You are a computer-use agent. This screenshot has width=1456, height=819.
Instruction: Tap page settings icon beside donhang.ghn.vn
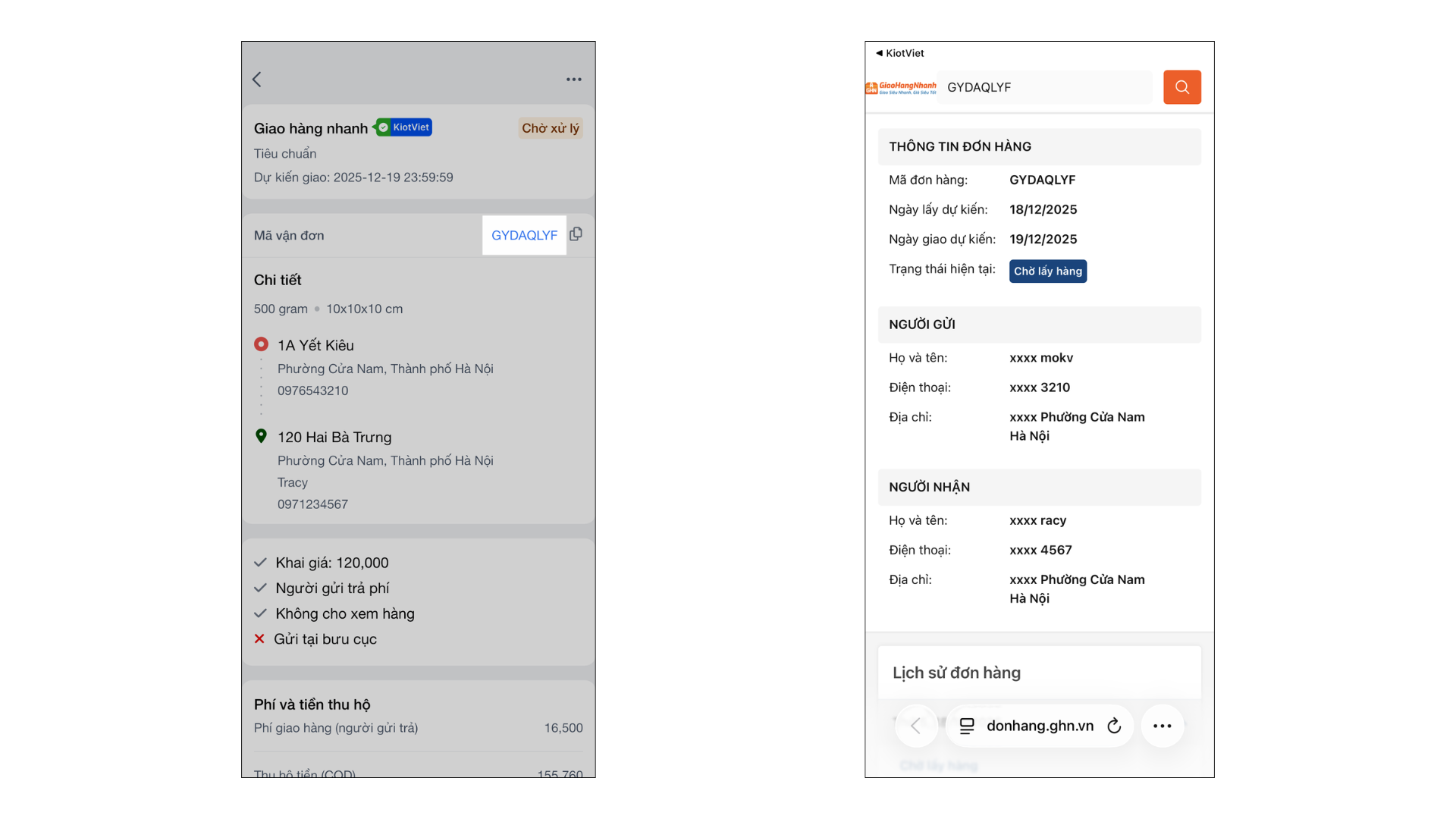[x=967, y=726]
